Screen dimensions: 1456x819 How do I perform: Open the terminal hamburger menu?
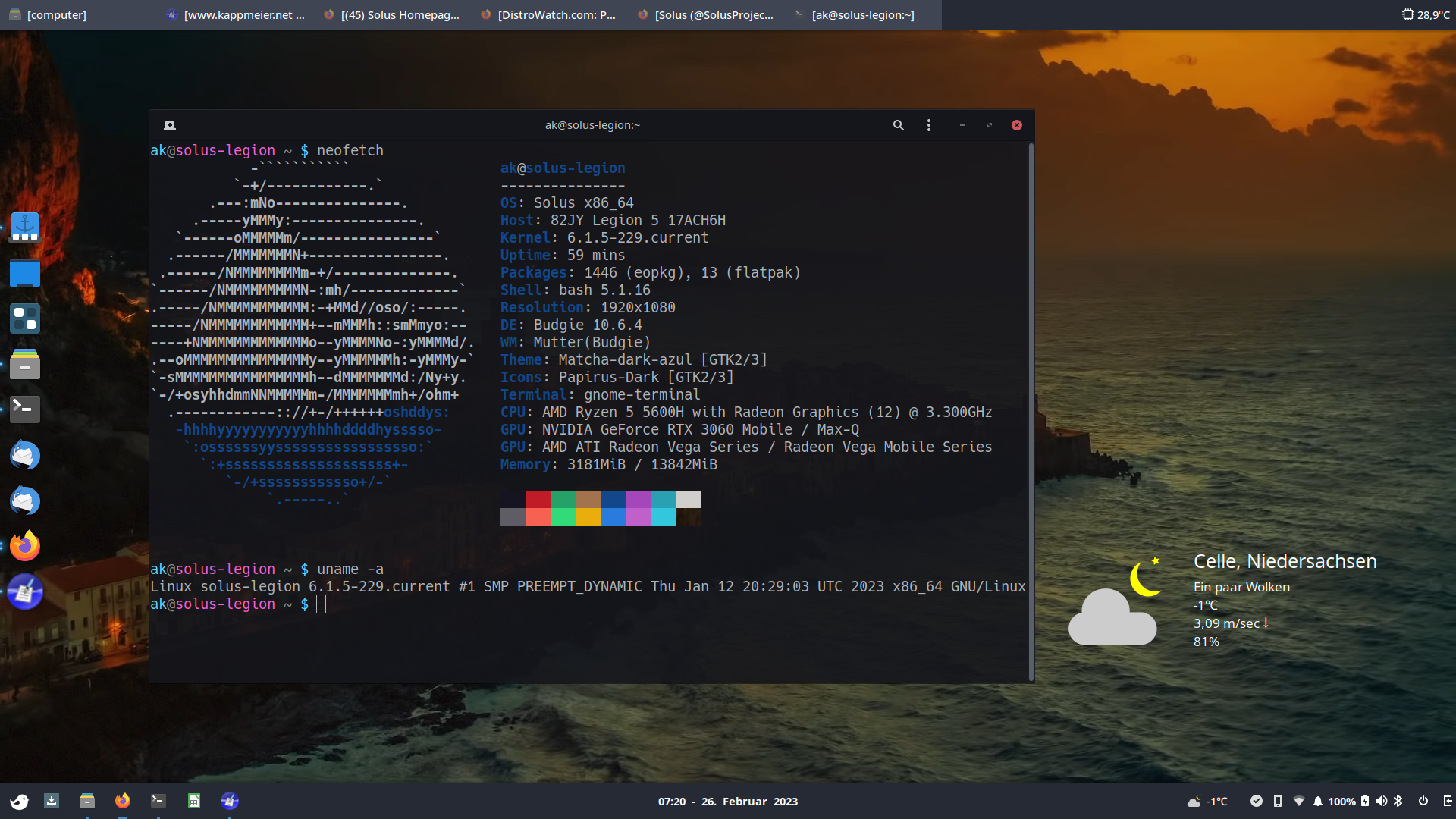(928, 124)
